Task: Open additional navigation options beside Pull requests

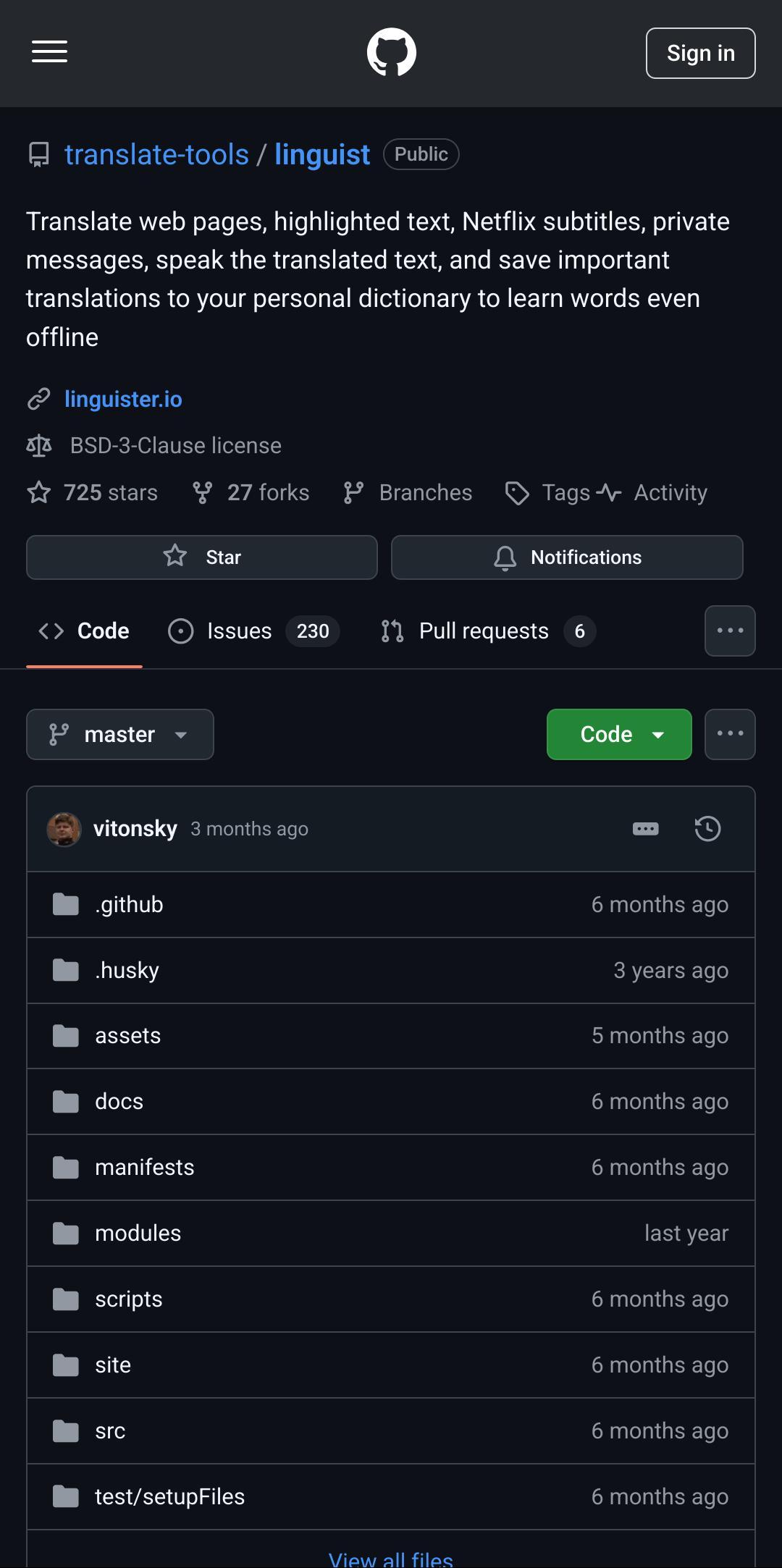Action: click(730, 631)
